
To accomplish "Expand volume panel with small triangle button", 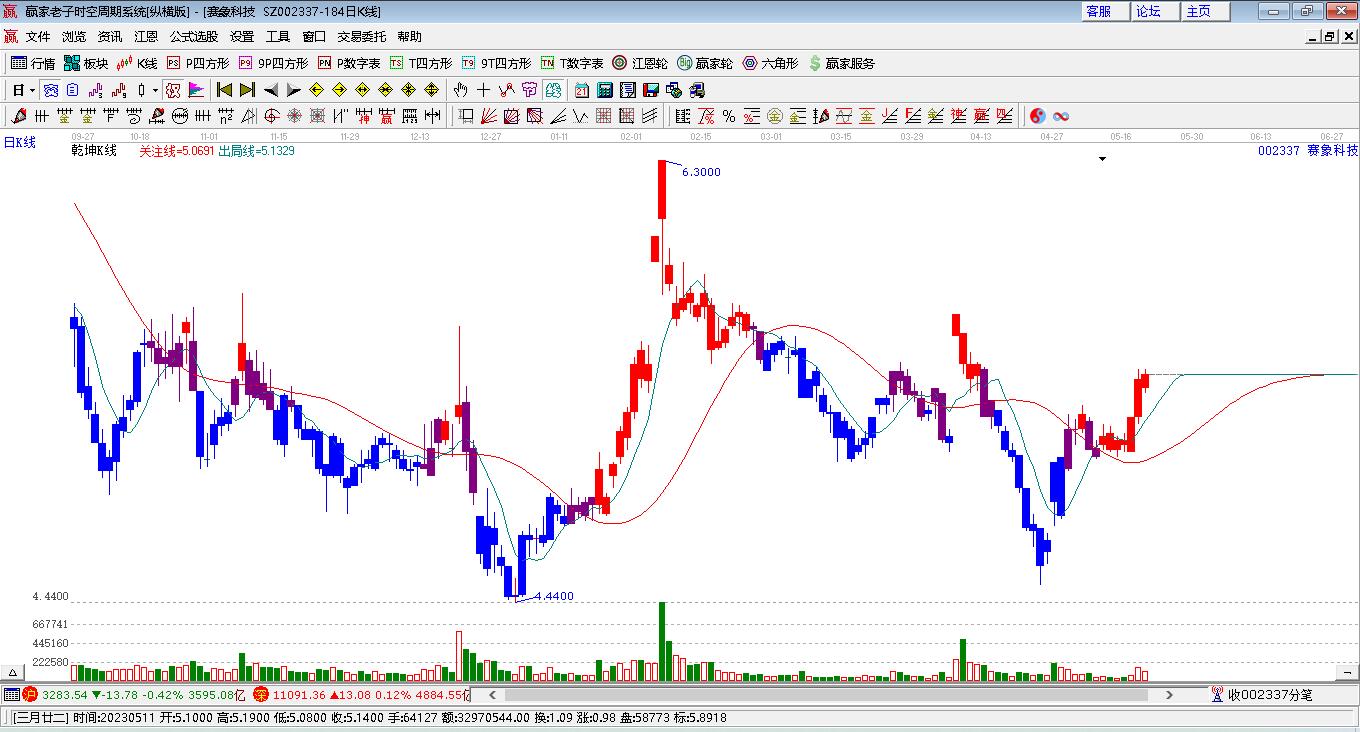I will pos(13,672).
